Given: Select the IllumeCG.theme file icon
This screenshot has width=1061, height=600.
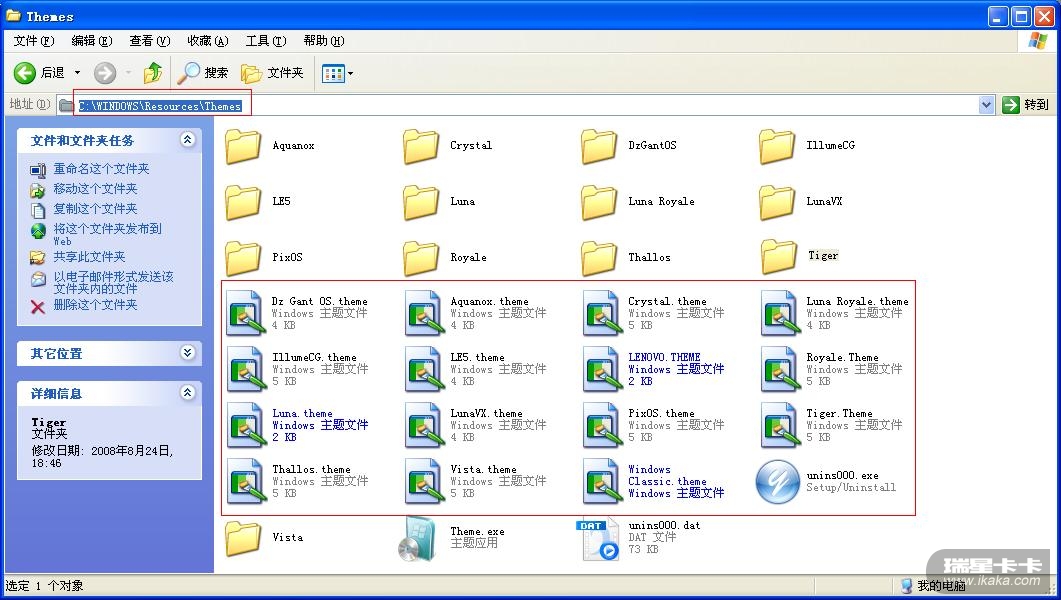Looking at the screenshot, I should pos(246,369).
